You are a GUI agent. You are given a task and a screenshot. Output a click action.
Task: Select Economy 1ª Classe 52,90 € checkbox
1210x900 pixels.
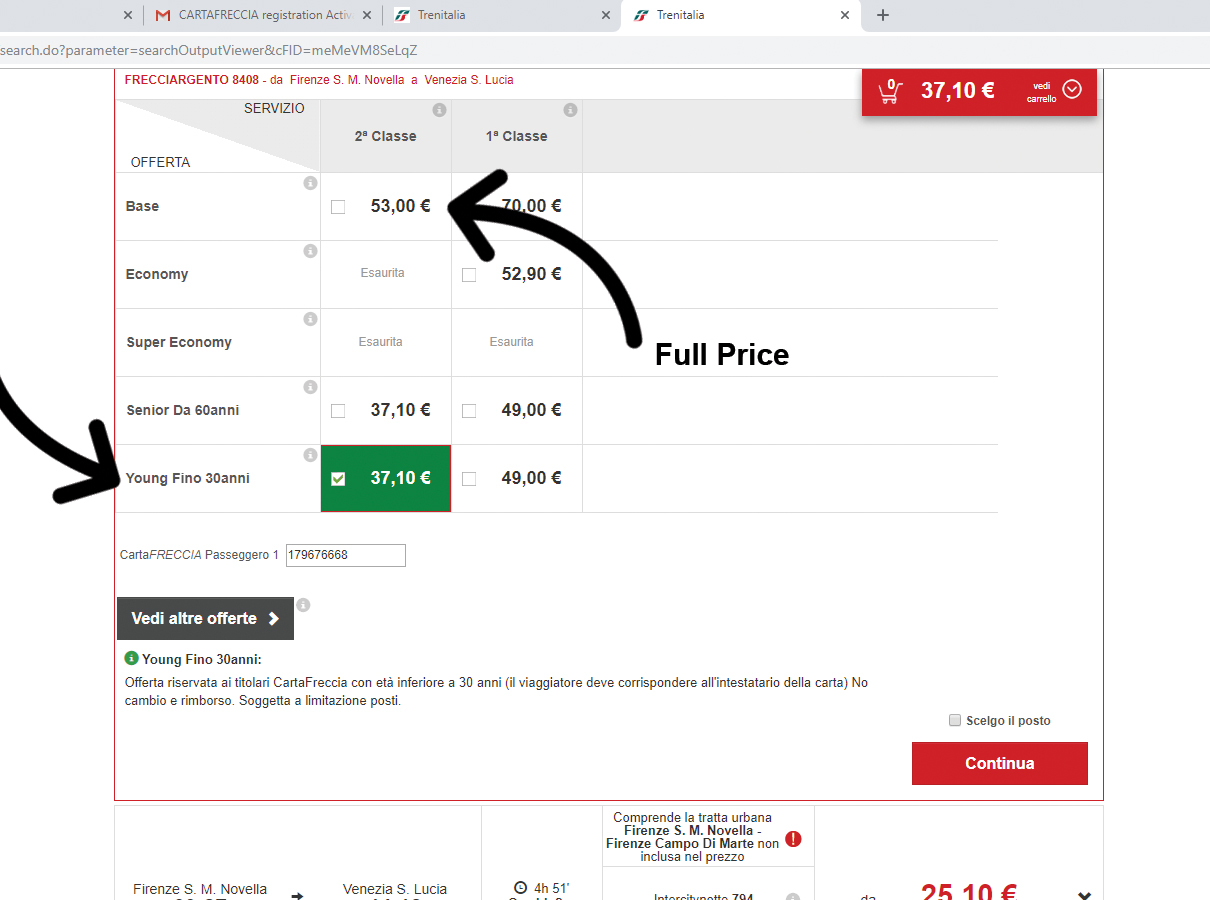point(469,275)
